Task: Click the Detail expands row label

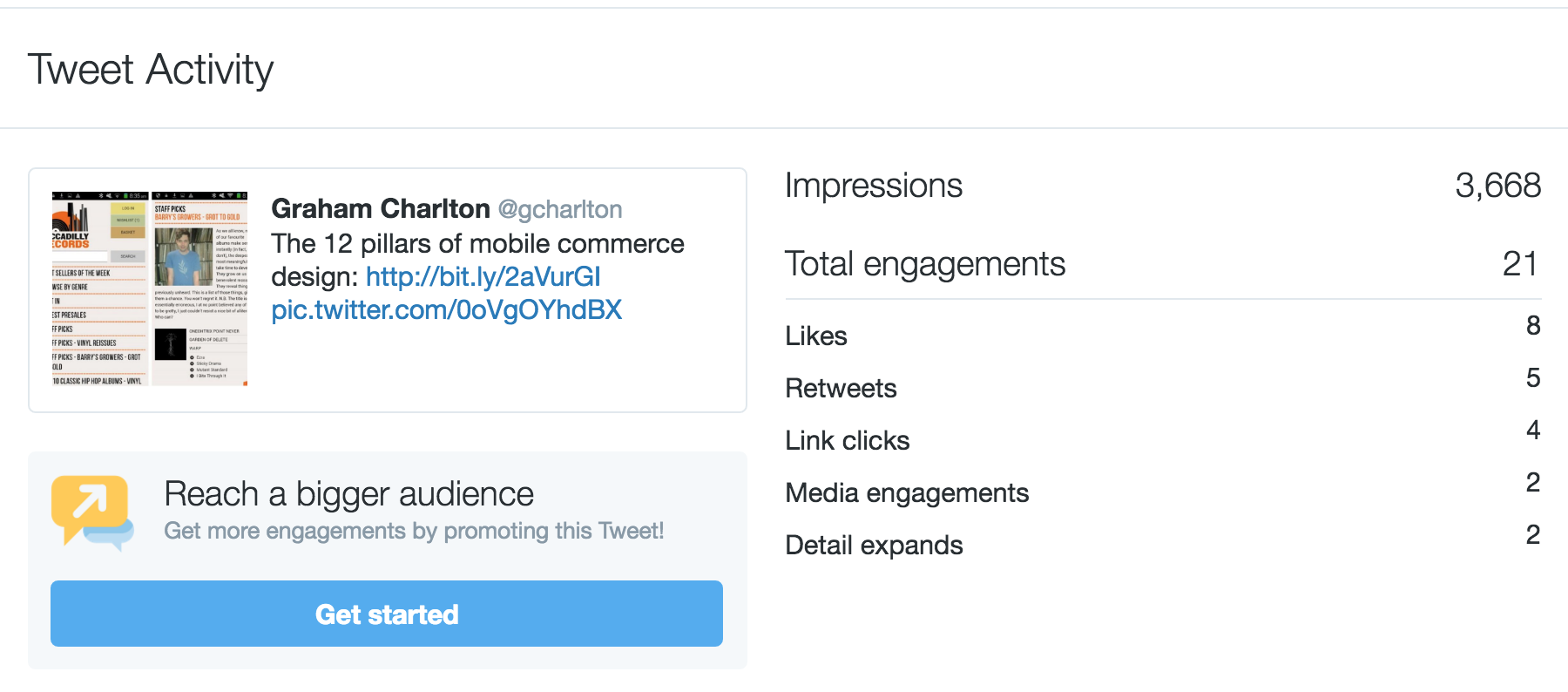Action: pyautogui.click(x=874, y=546)
